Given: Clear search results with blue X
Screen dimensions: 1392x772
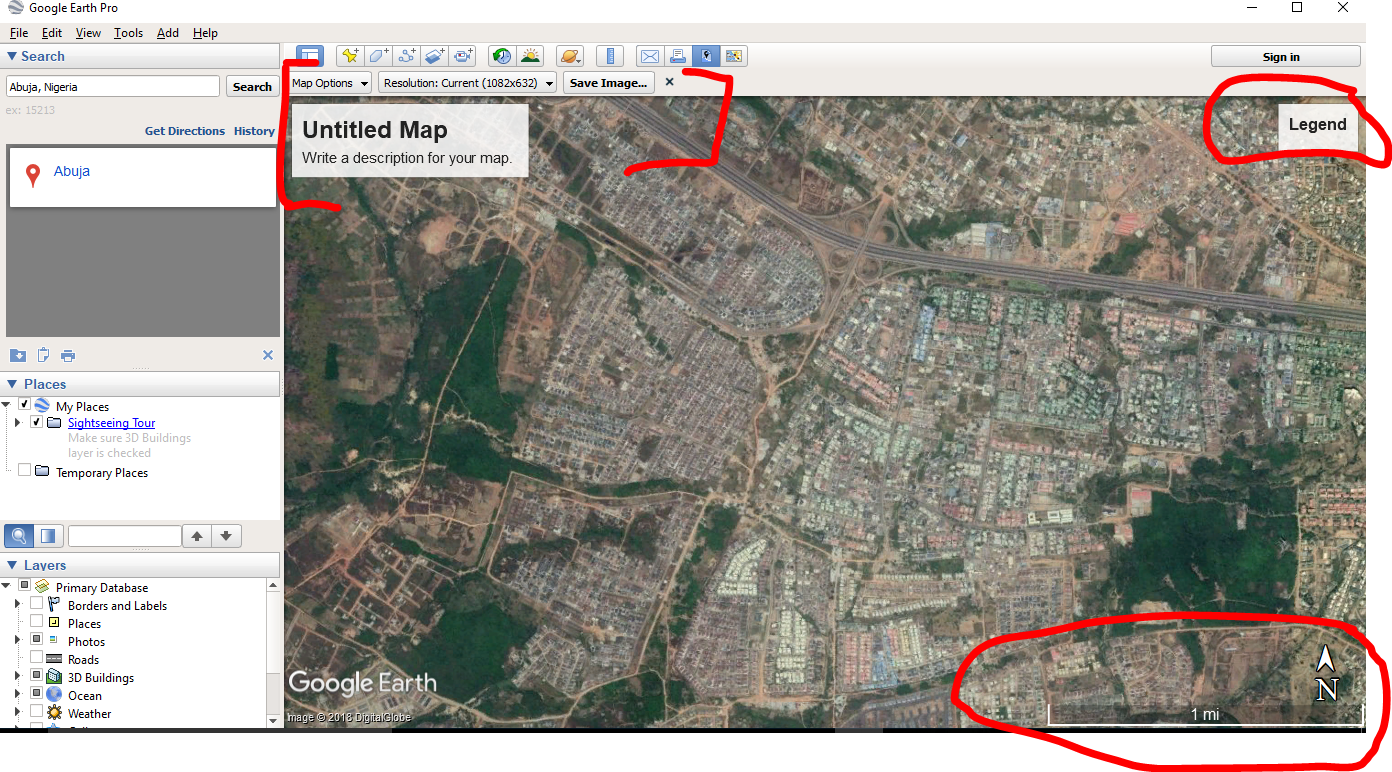Looking at the screenshot, I should (x=267, y=355).
